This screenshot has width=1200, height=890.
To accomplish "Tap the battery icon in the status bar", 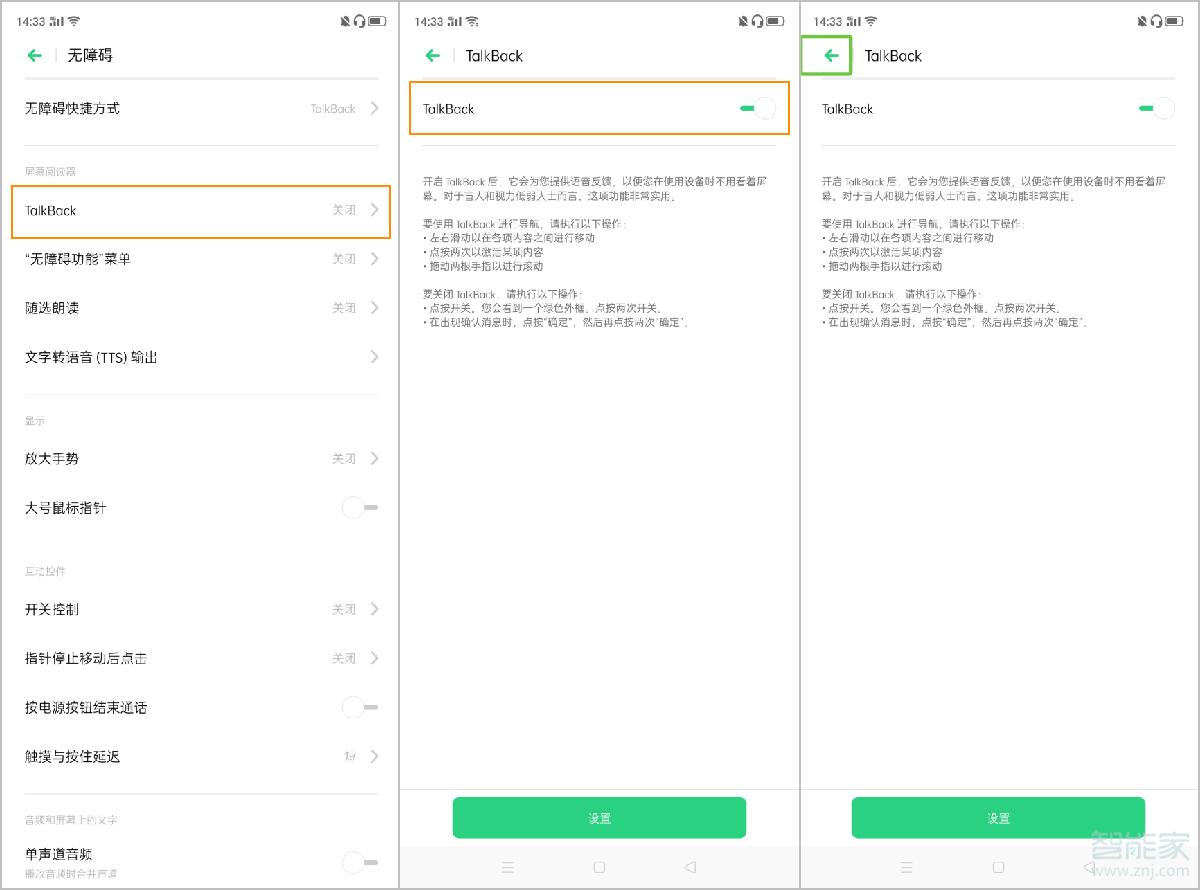I will pyautogui.click(x=379, y=19).
